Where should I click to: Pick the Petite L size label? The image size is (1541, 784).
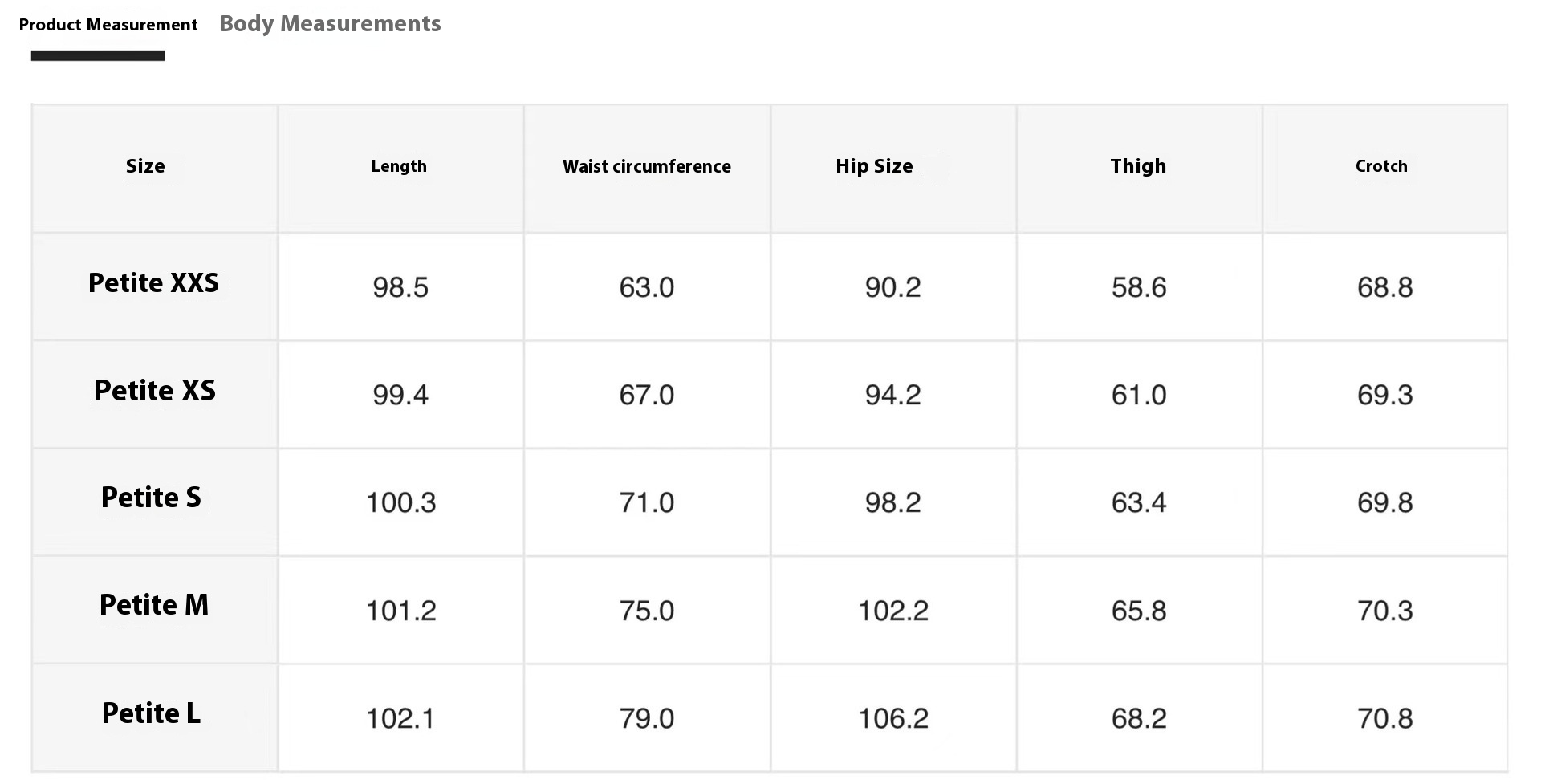coord(151,713)
